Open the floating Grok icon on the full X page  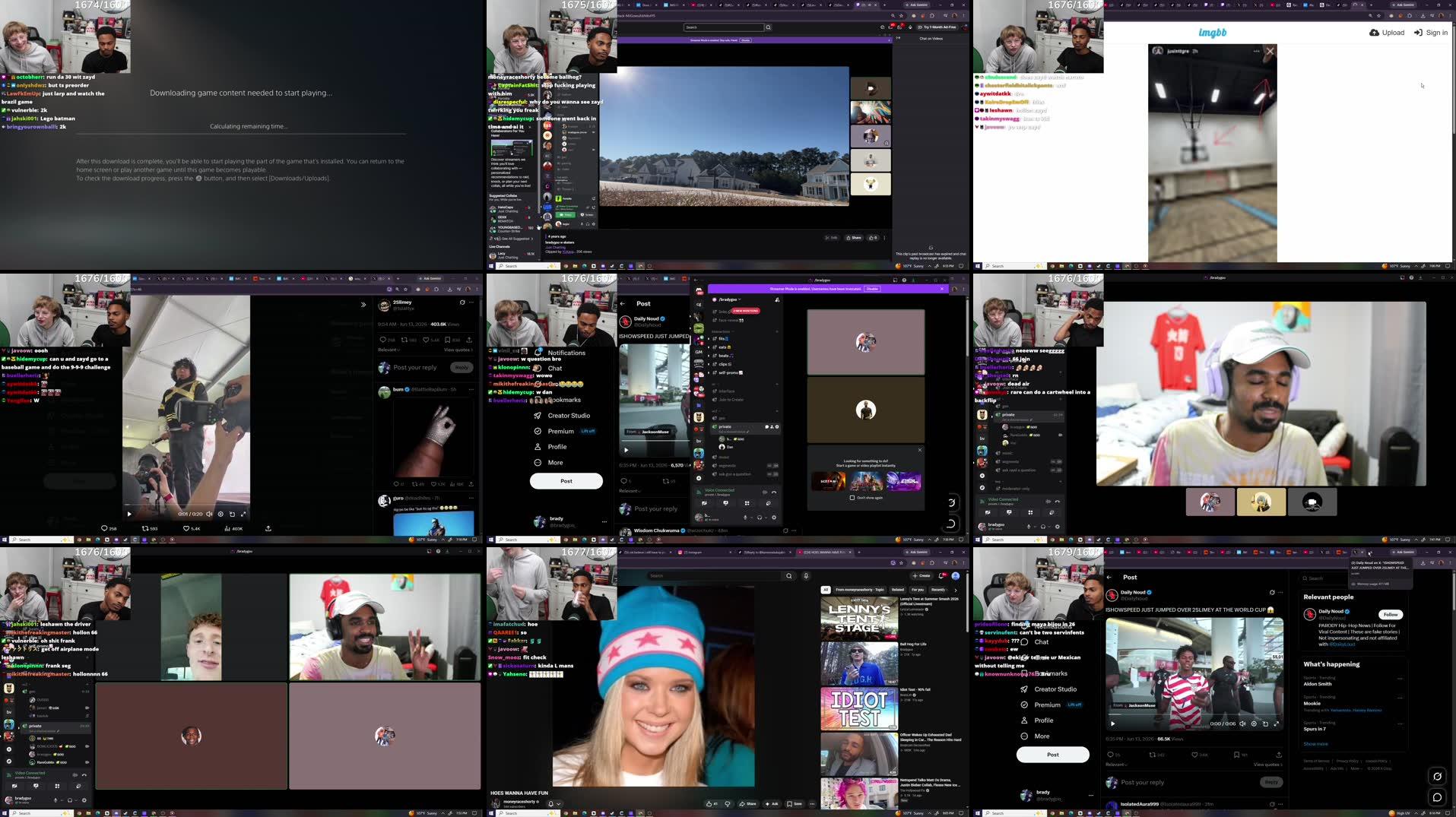1437,776
